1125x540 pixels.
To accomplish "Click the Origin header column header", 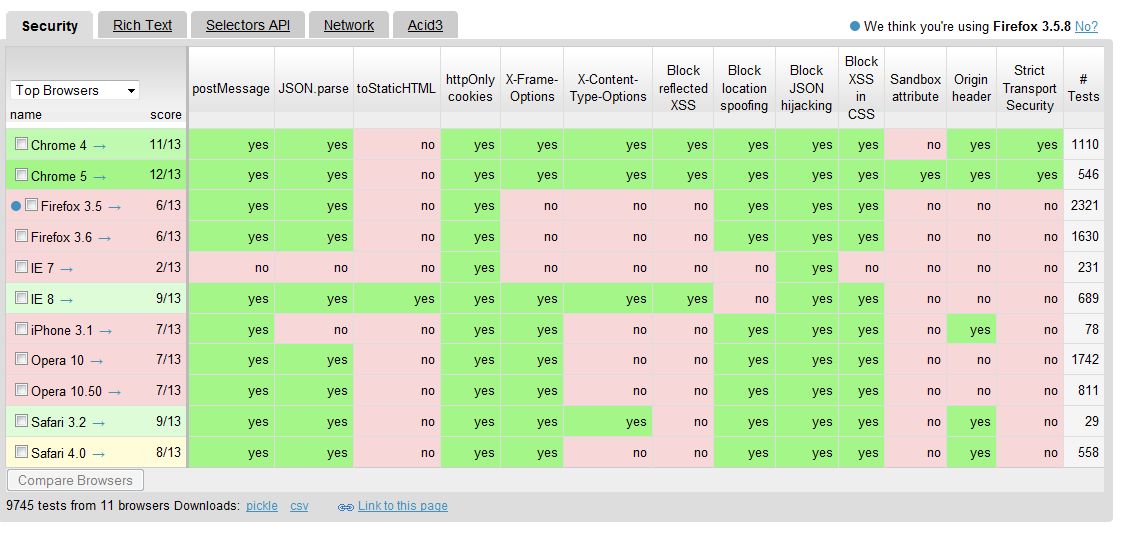I will 971,88.
